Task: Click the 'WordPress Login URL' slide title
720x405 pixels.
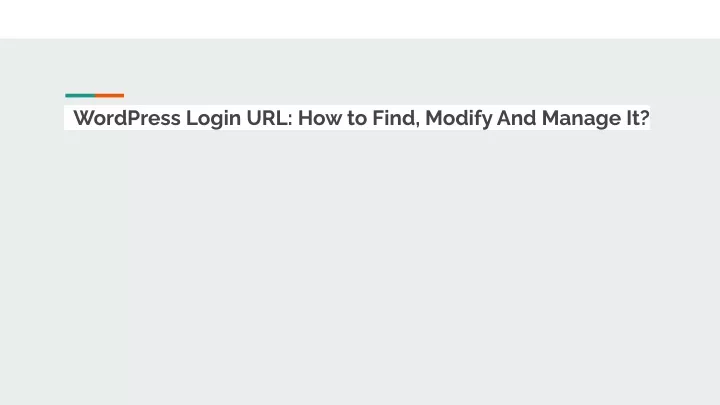Action: [361, 118]
